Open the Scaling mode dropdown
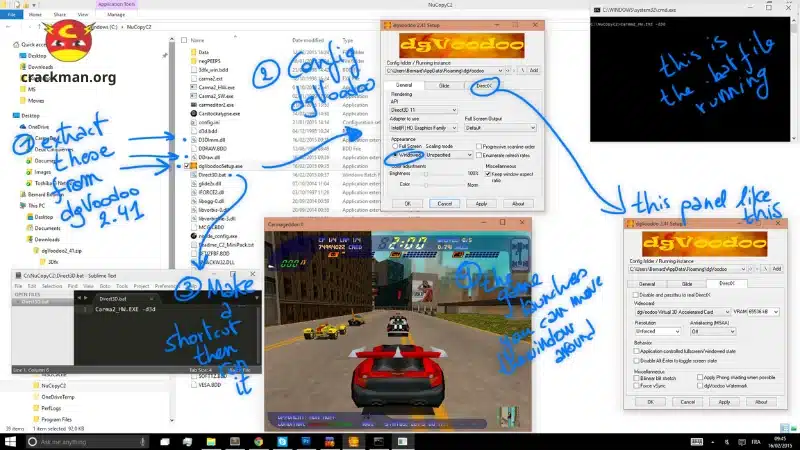The width and height of the screenshot is (800, 450). (449, 155)
